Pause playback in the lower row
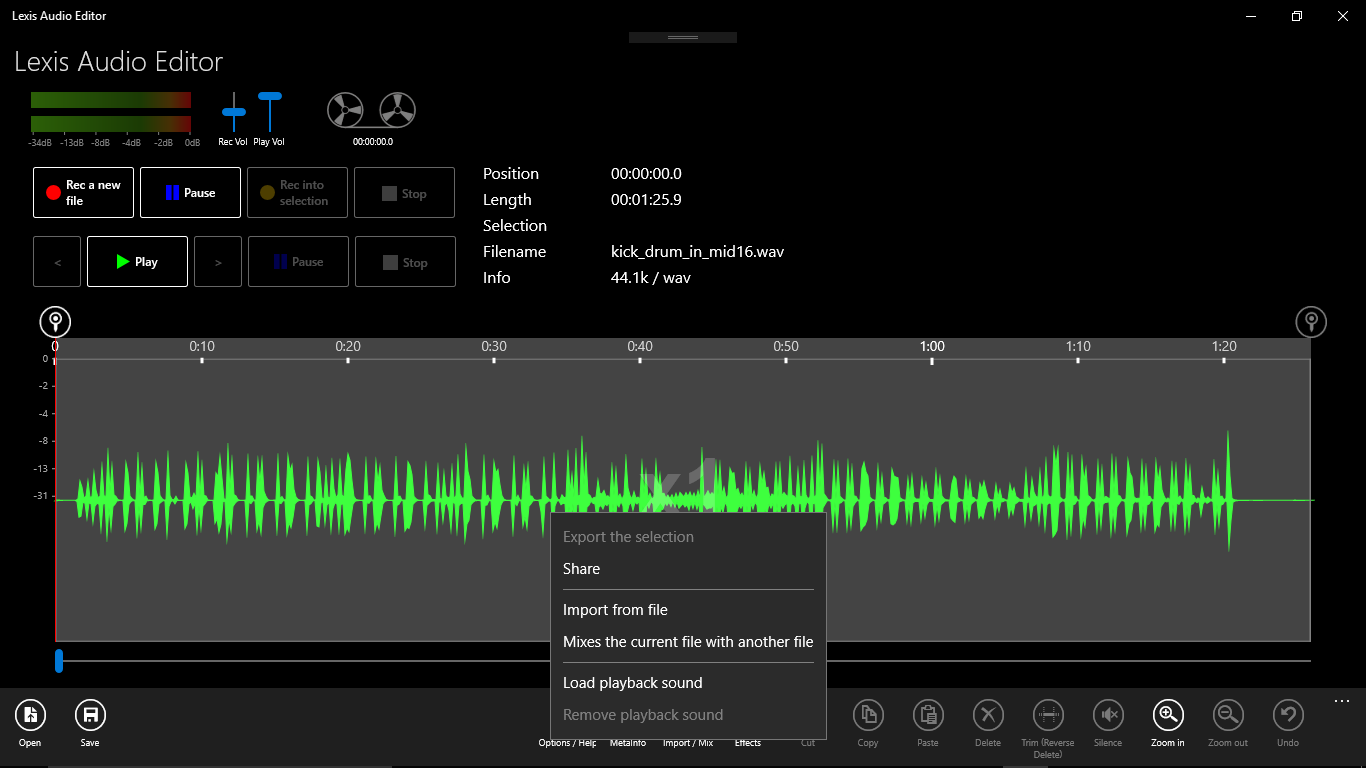1366x768 pixels. point(298,262)
